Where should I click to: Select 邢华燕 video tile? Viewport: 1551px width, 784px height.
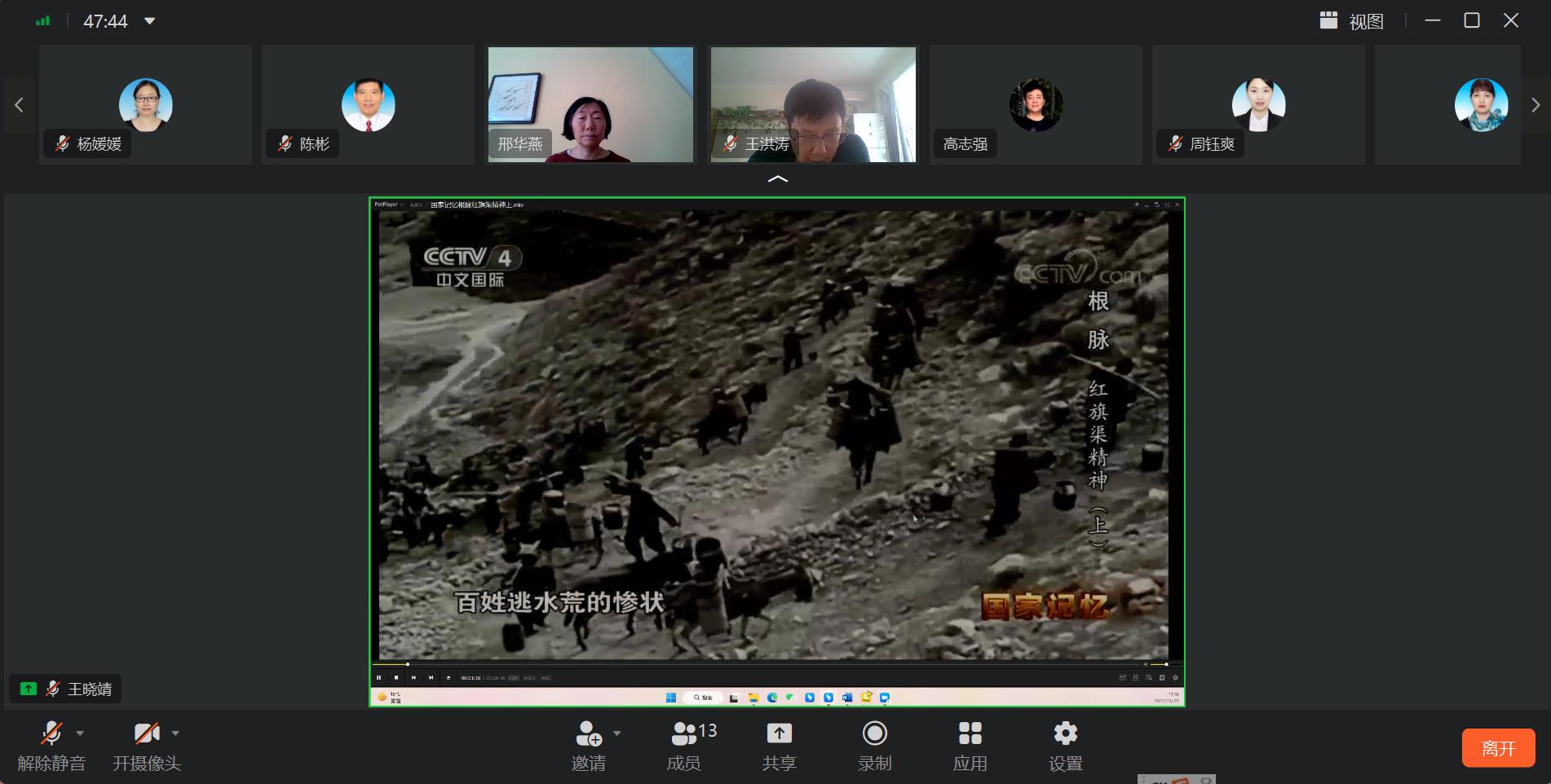click(590, 105)
